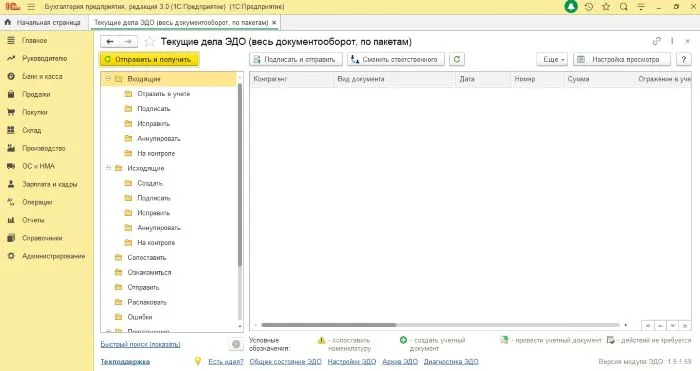This screenshot has width=700, height=371.
Task: Jump to the first row of the table
Action: tap(647, 325)
